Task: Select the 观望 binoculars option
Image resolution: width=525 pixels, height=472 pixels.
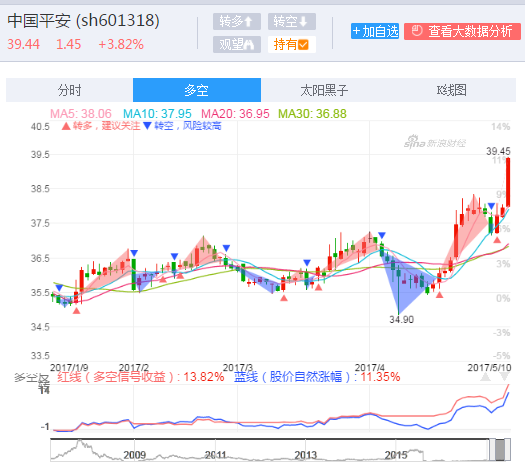Action: [x=237, y=44]
